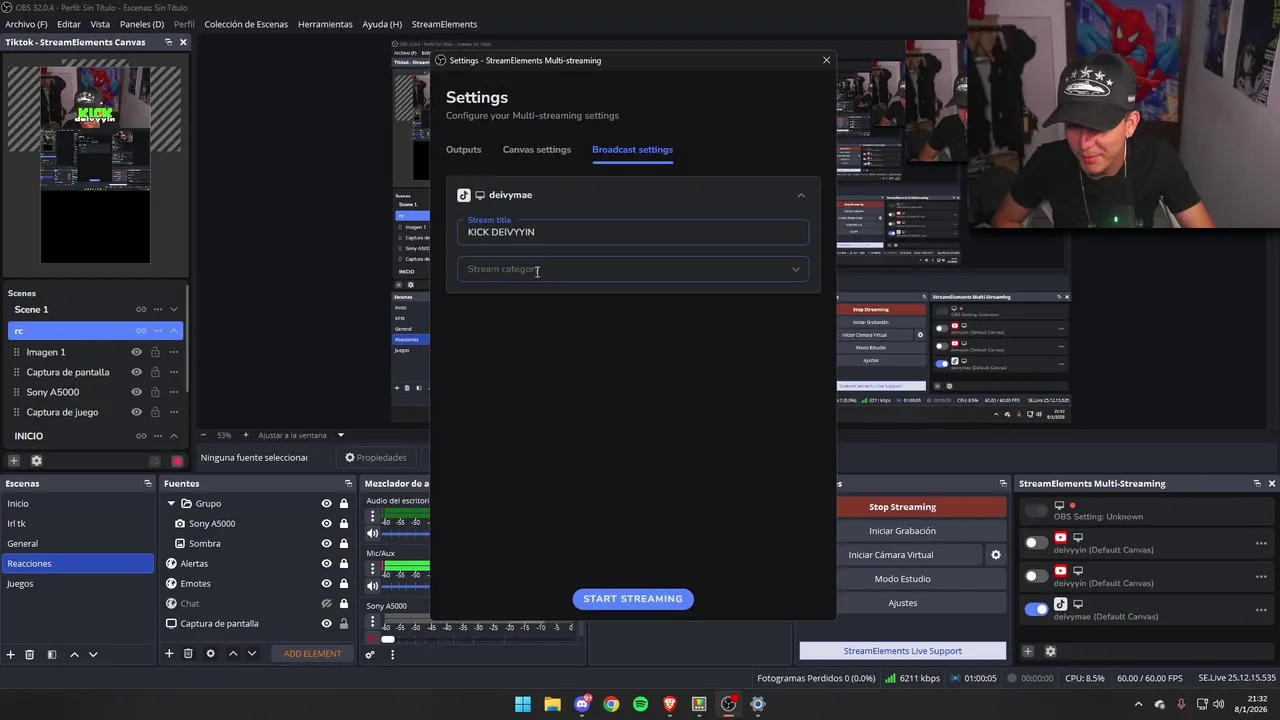Open advanced audio properties in mixer footer

point(370,655)
